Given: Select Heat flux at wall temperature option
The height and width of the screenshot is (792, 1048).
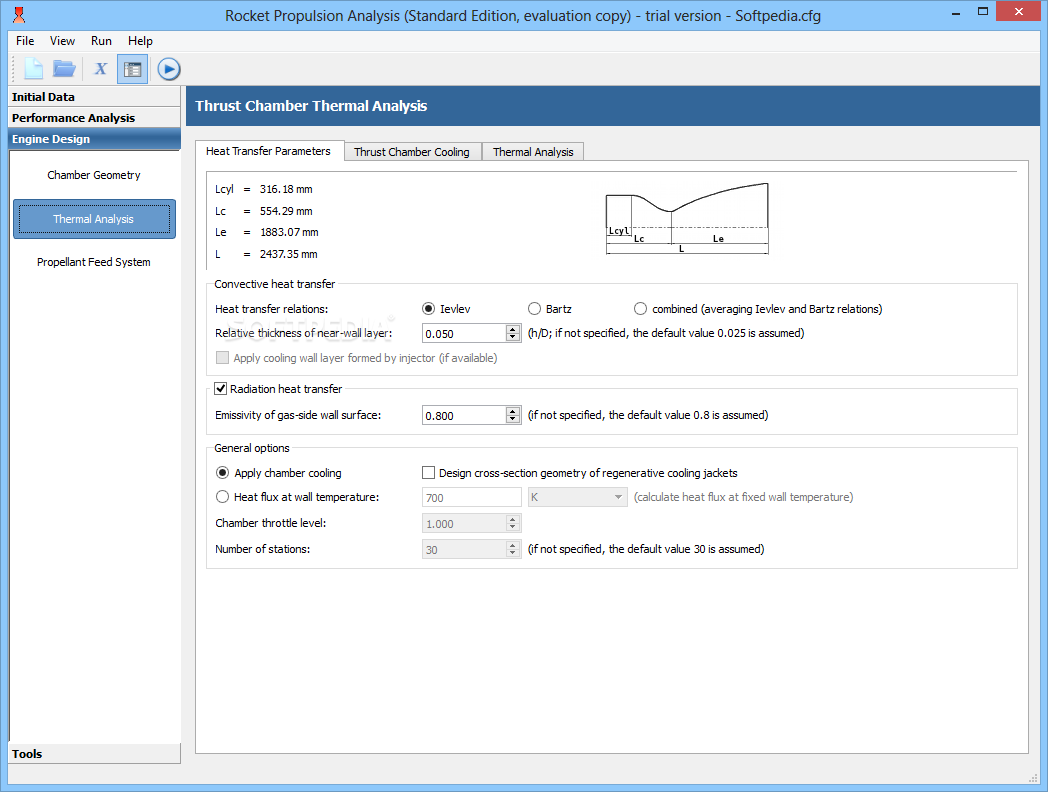Looking at the screenshot, I should point(223,497).
